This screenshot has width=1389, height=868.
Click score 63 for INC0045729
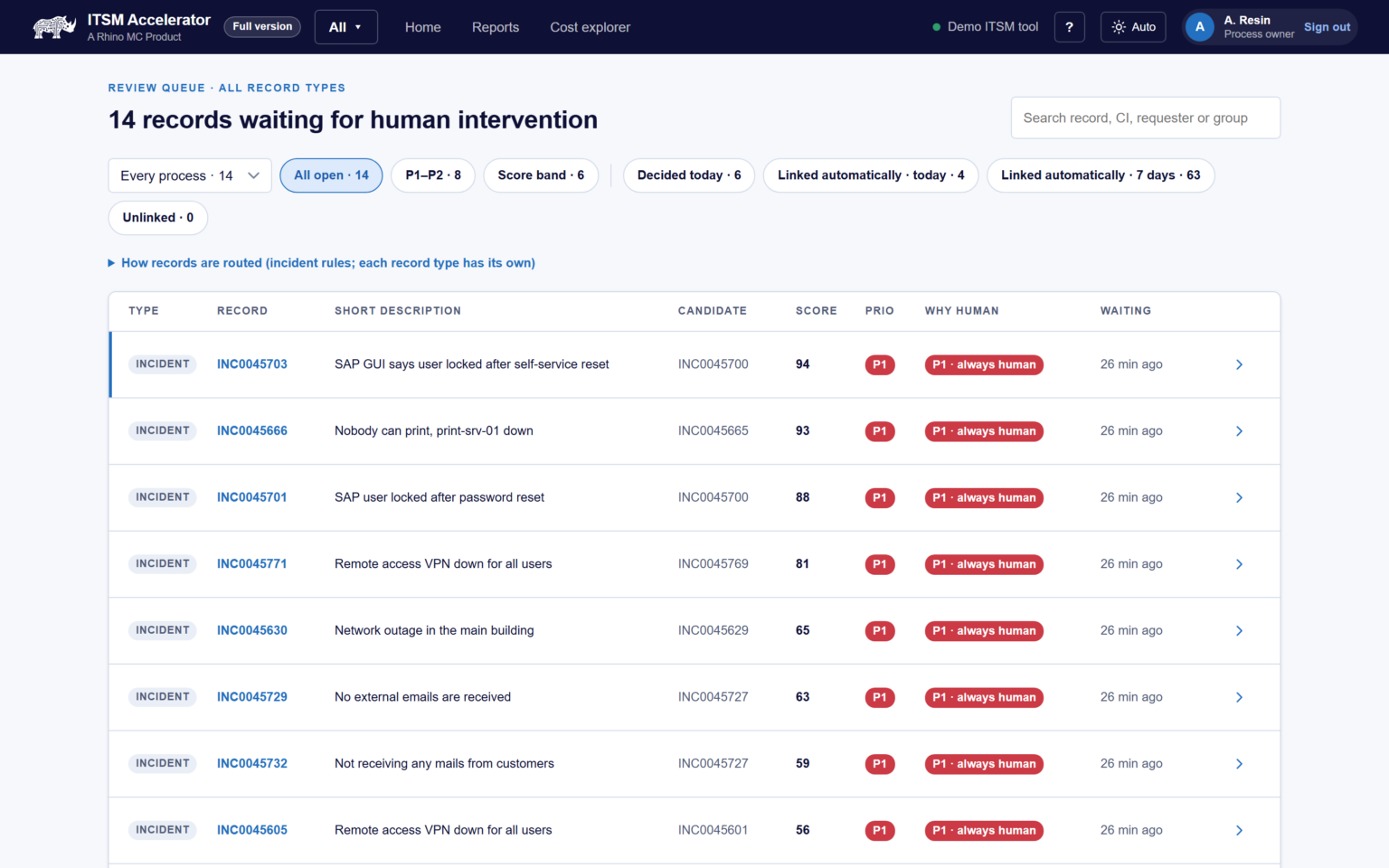tap(803, 697)
